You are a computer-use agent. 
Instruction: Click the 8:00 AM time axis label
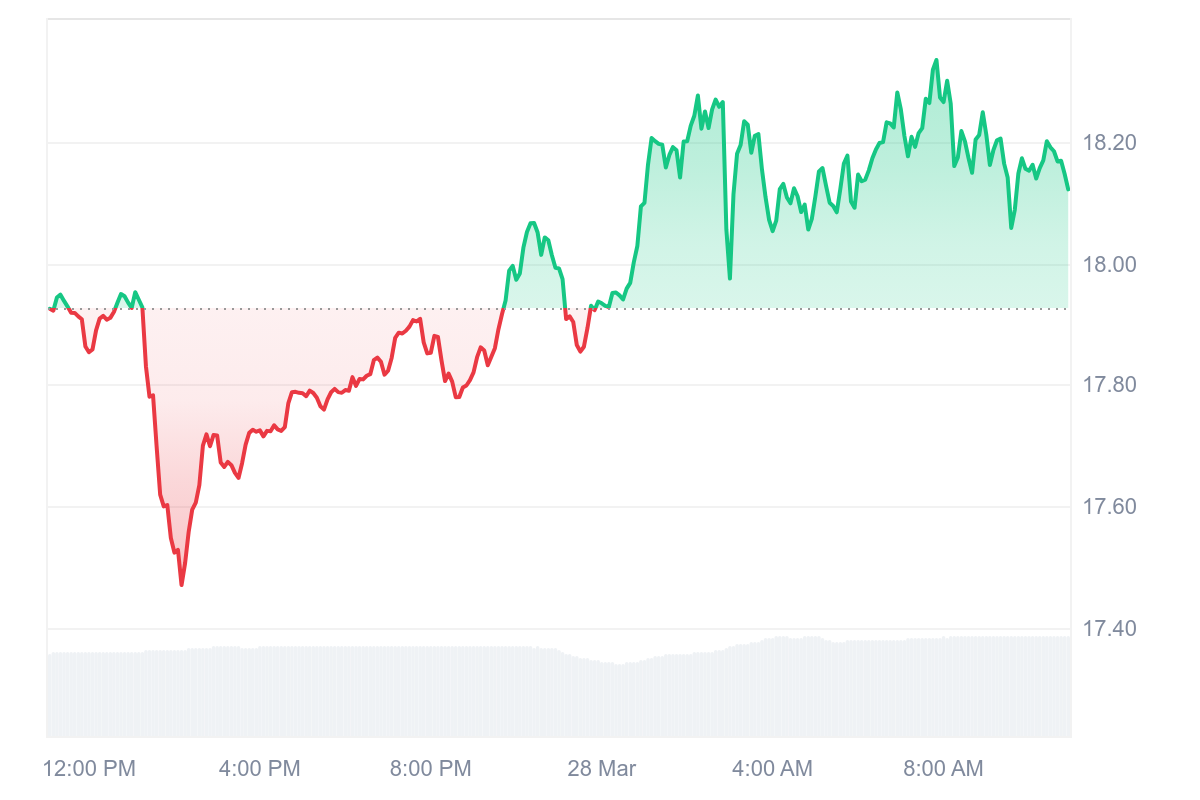pos(942,769)
